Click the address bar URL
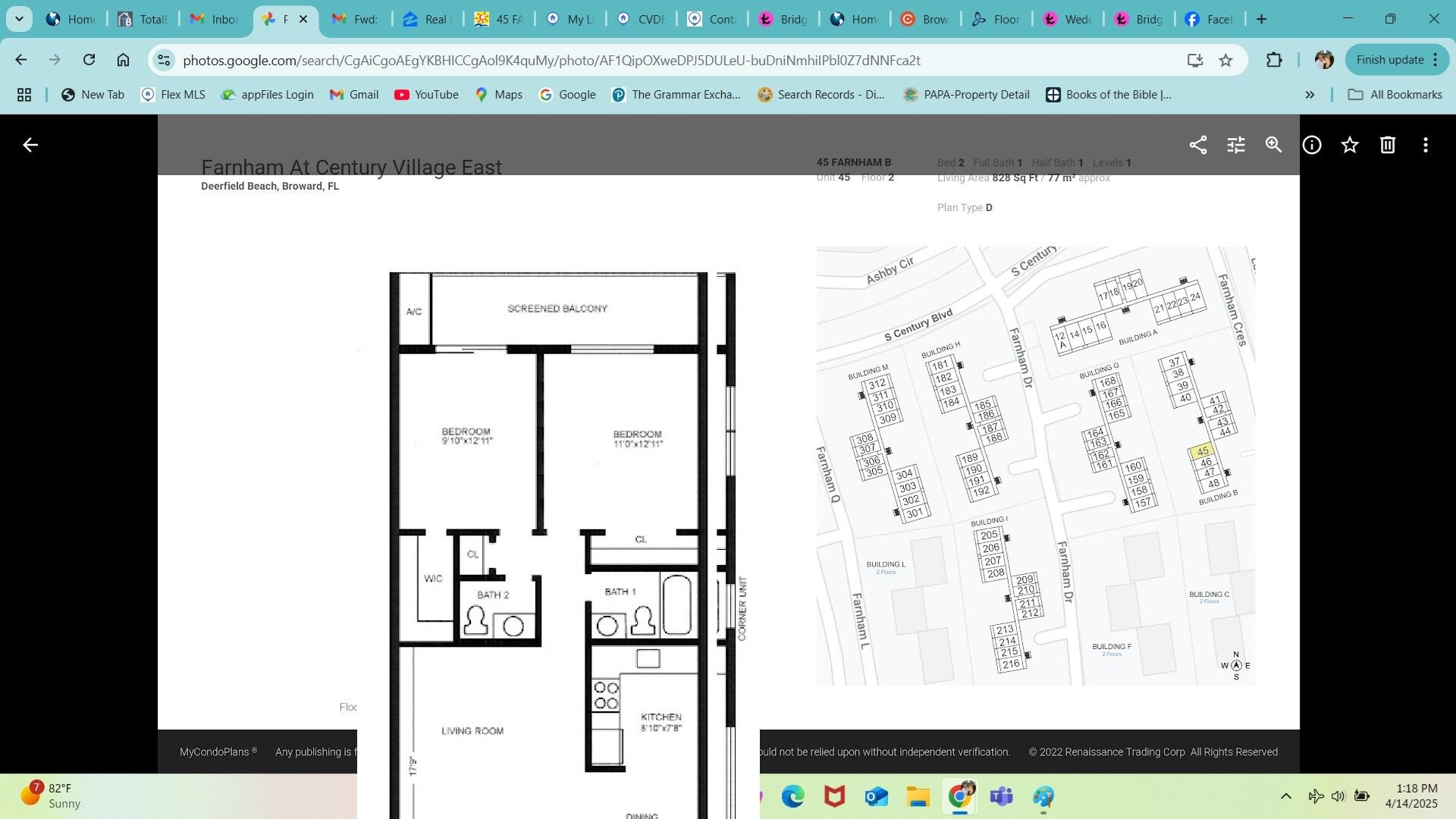The image size is (1456, 819). point(551,60)
